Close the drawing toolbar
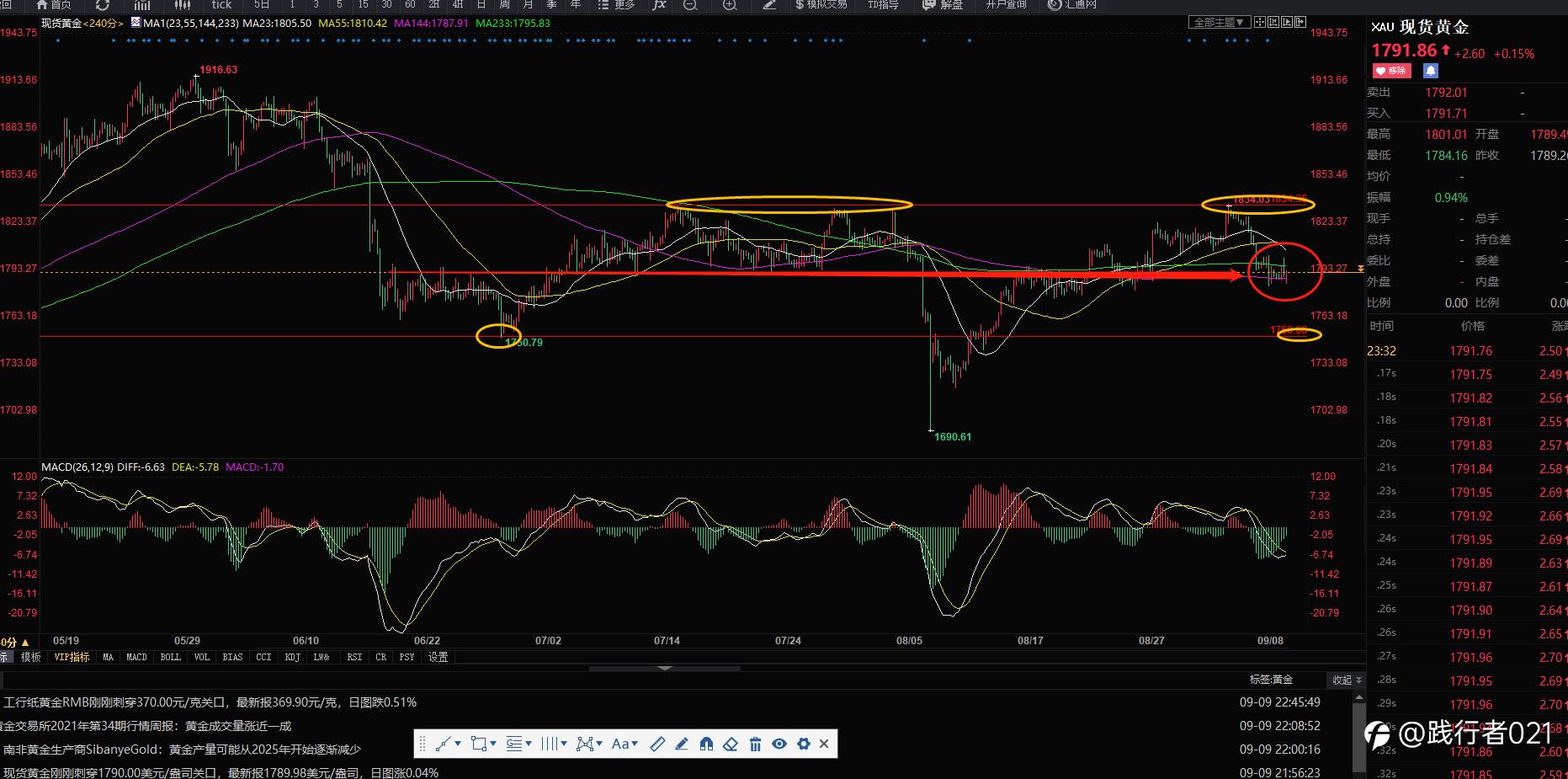Viewport: 1568px width, 779px height. click(824, 744)
